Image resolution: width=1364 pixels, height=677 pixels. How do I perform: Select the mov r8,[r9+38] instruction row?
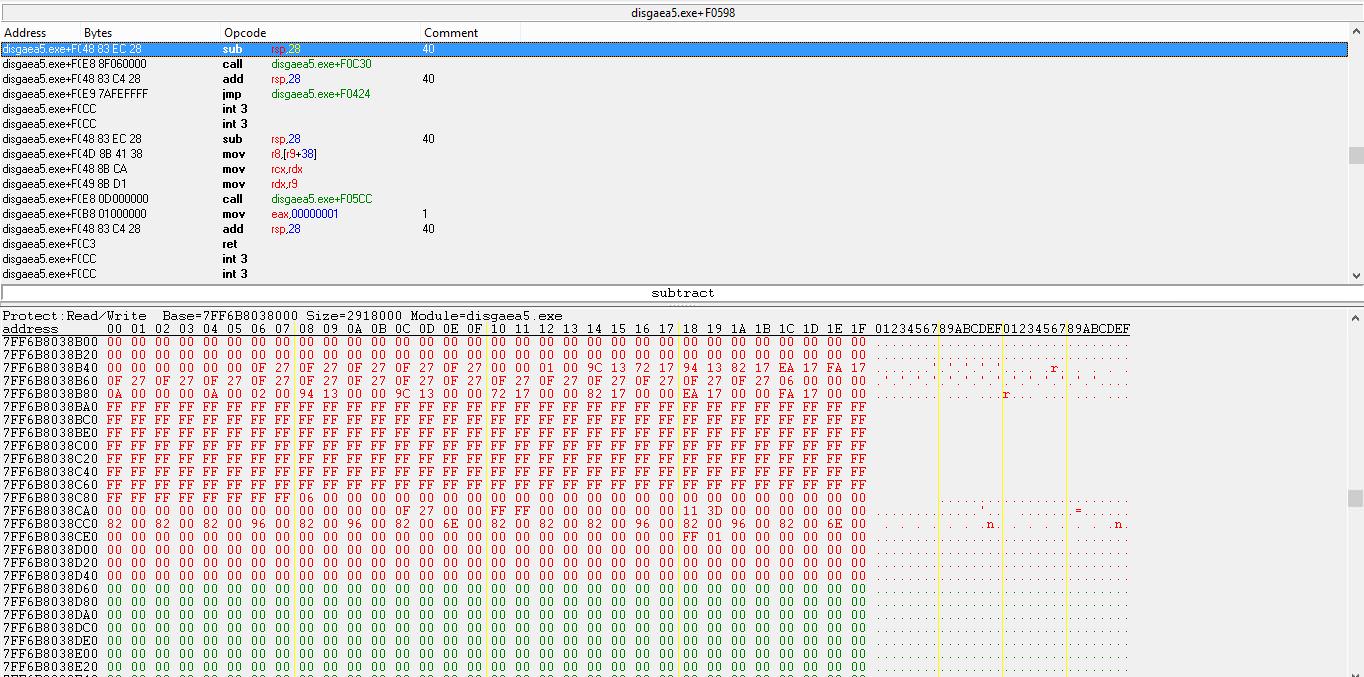coord(674,154)
